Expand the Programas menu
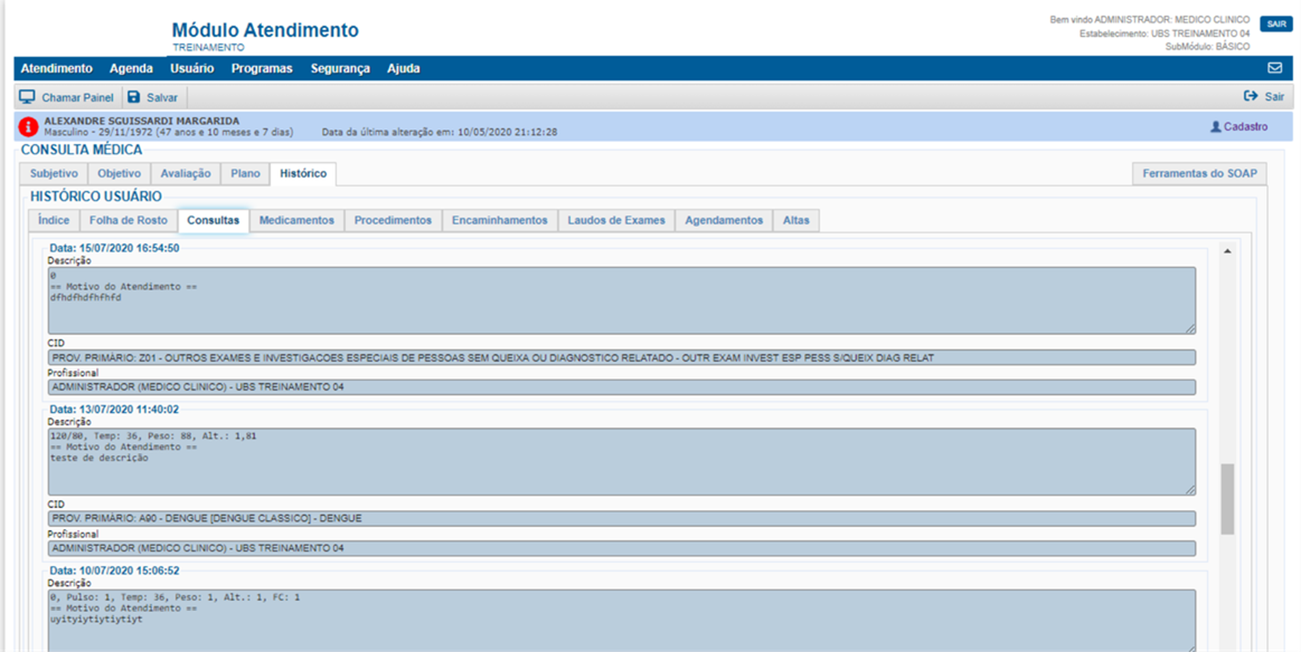This screenshot has height=652, width=1301. point(261,69)
